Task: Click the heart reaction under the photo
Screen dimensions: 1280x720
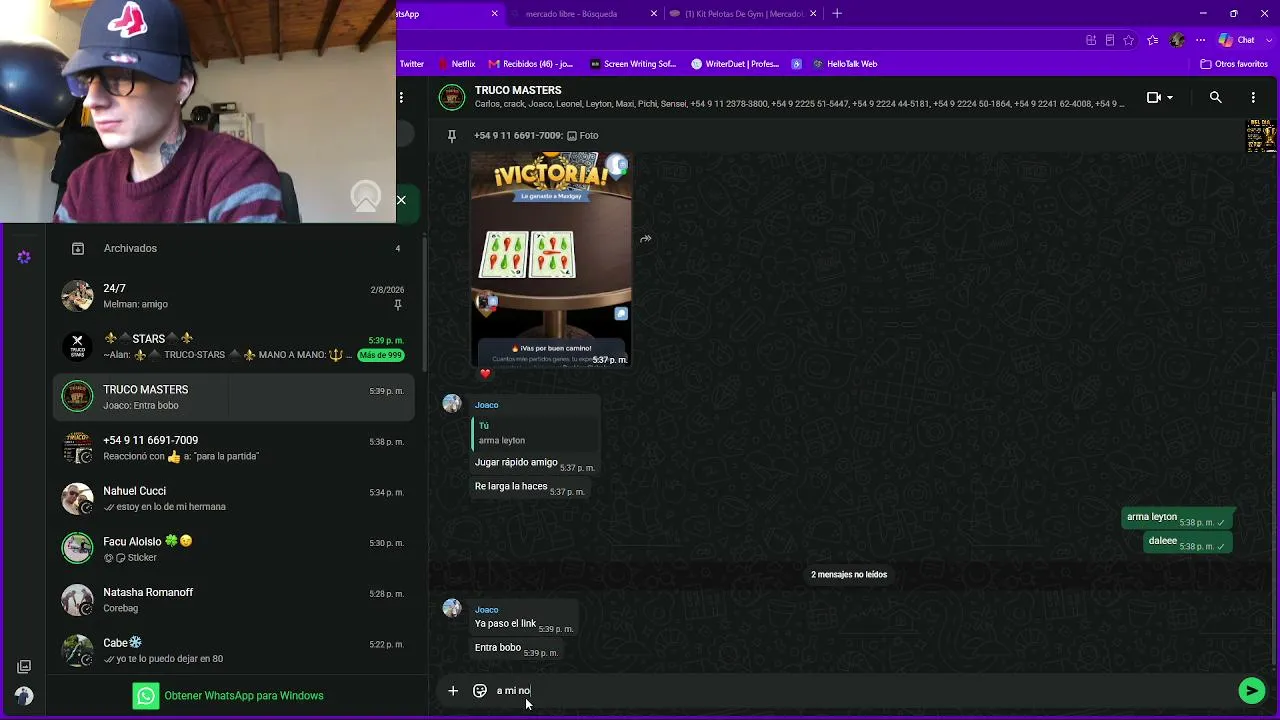Action: [x=485, y=374]
